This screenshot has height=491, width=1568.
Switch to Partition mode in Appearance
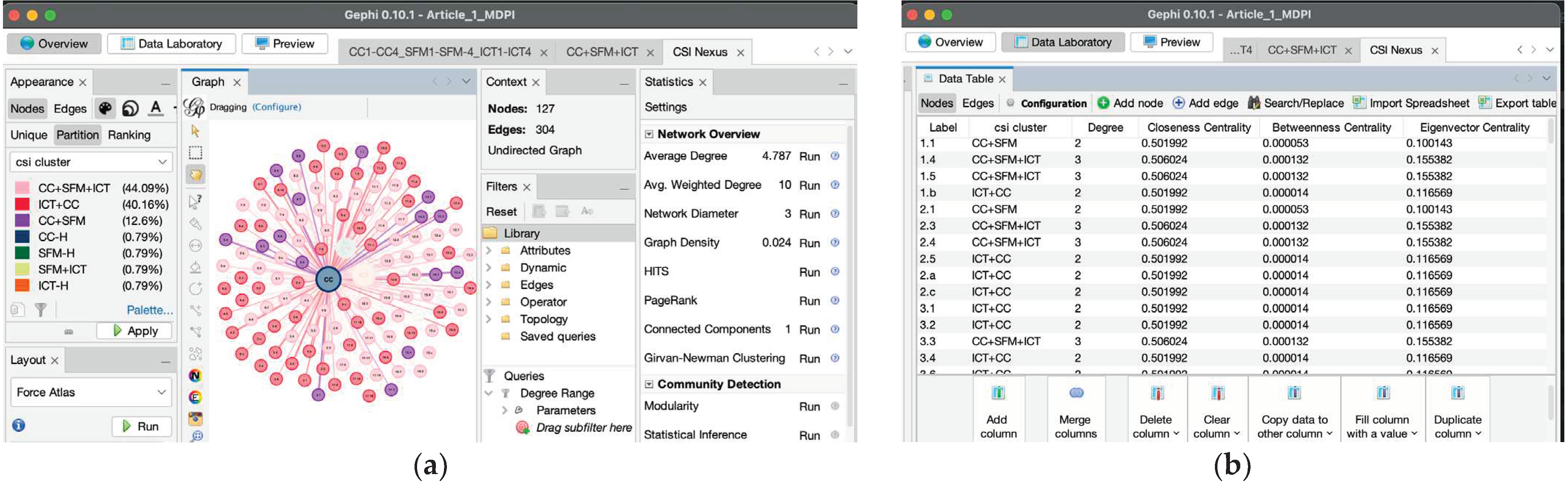click(77, 135)
